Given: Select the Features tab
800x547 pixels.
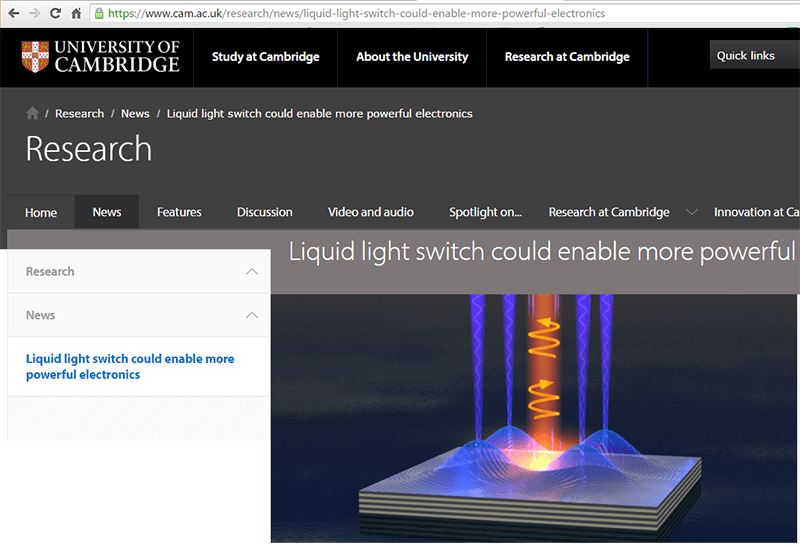Looking at the screenshot, I should coord(179,212).
